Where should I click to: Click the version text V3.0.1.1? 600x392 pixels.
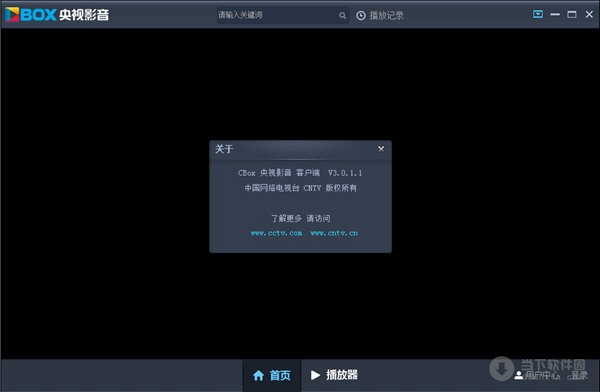pyautogui.click(x=345, y=173)
